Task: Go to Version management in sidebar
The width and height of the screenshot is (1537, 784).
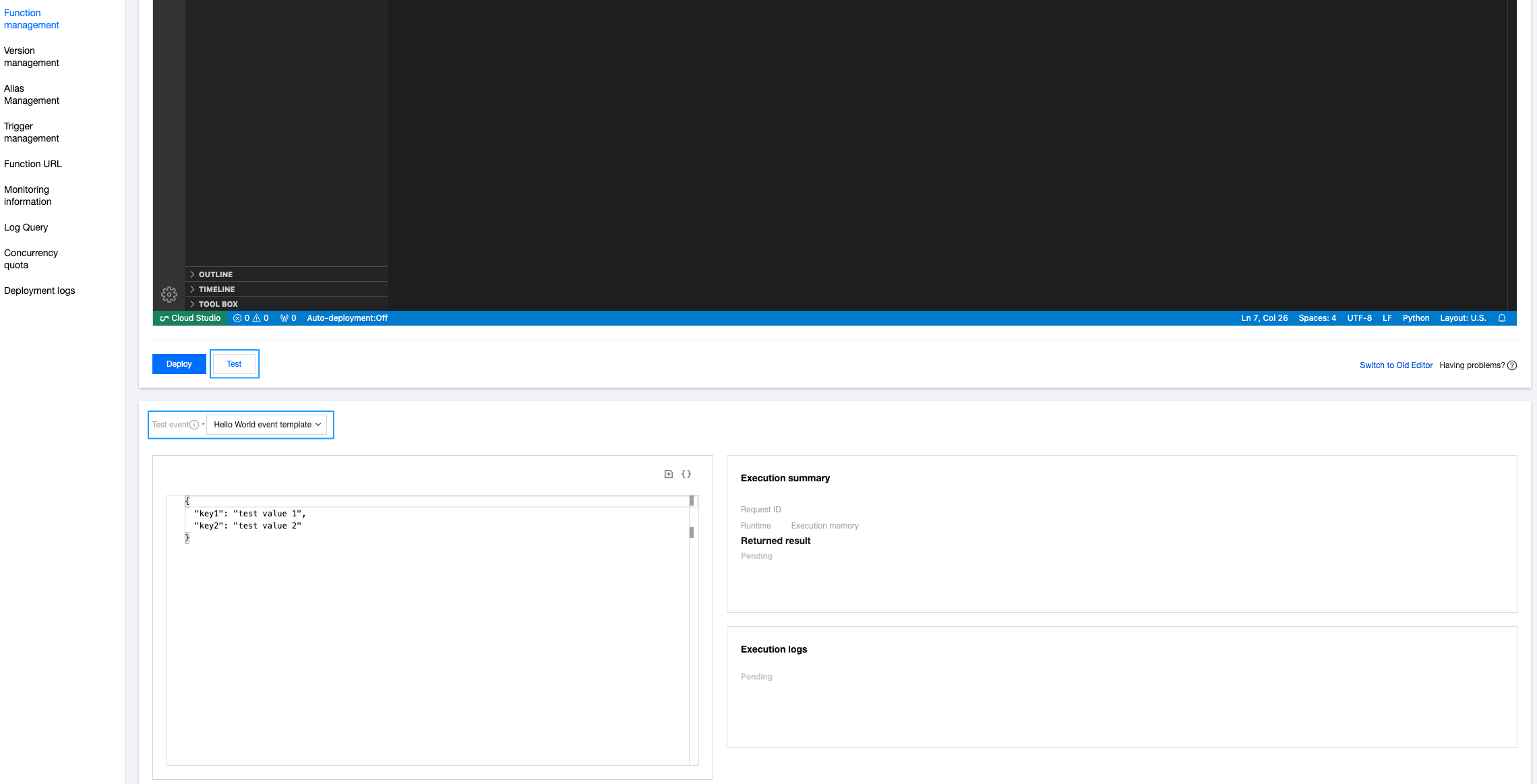Action: [32, 57]
